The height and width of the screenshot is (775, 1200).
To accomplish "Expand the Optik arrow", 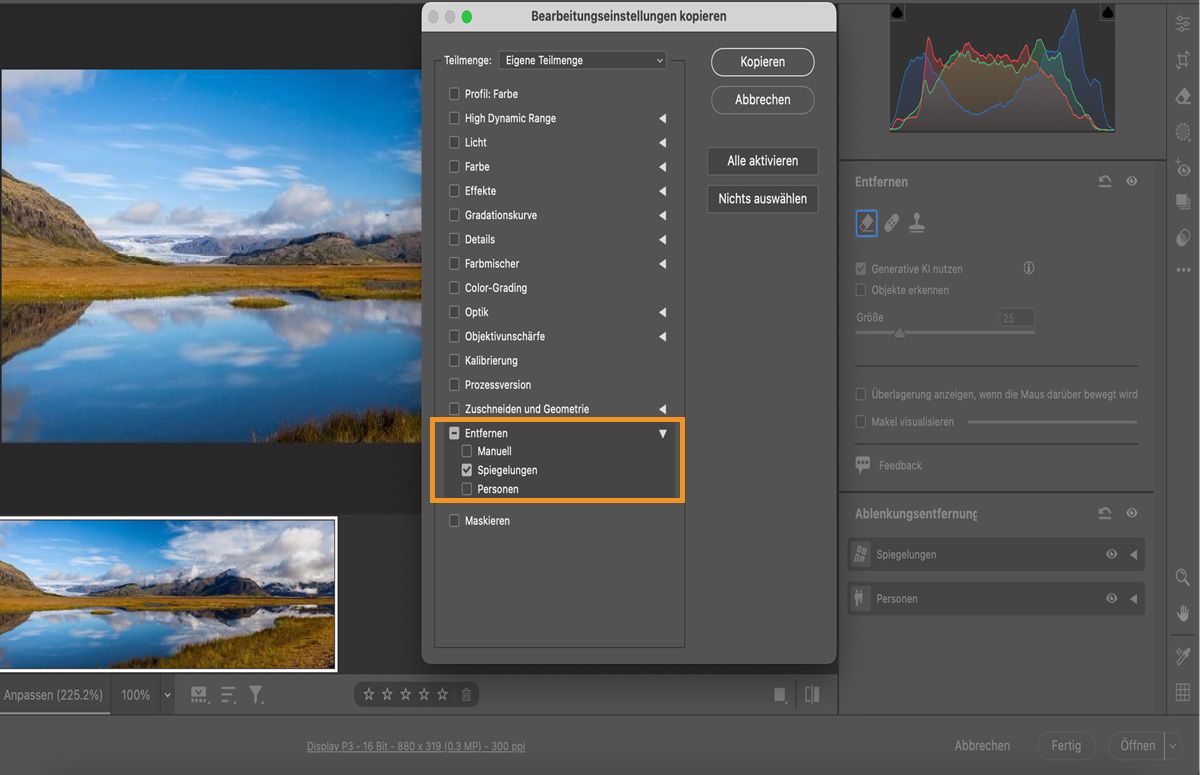I will pyautogui.click(x=662, y=313).
